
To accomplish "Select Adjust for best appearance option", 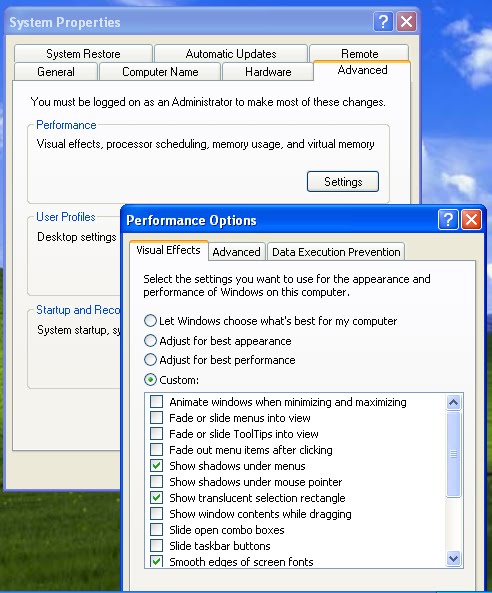I will point(151,341).
